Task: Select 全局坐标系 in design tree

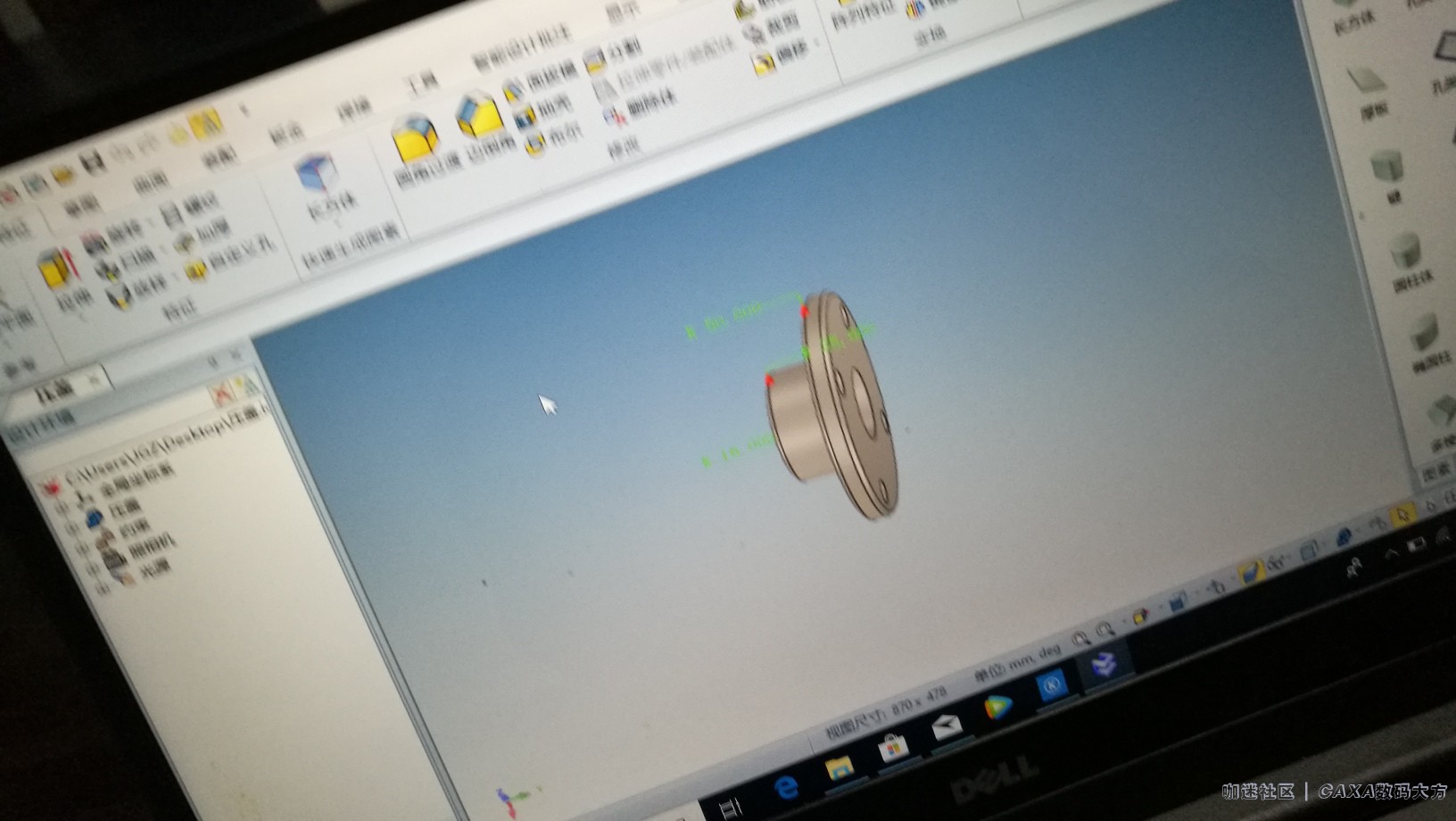Action: pos(136,481)
